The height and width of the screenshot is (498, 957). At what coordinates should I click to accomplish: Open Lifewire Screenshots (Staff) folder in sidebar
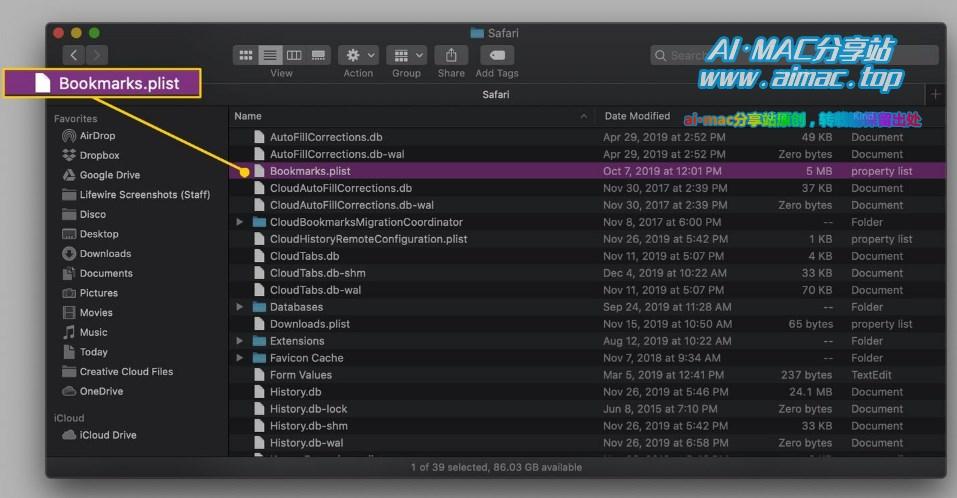pyautogui.click(x=136, y=195)
